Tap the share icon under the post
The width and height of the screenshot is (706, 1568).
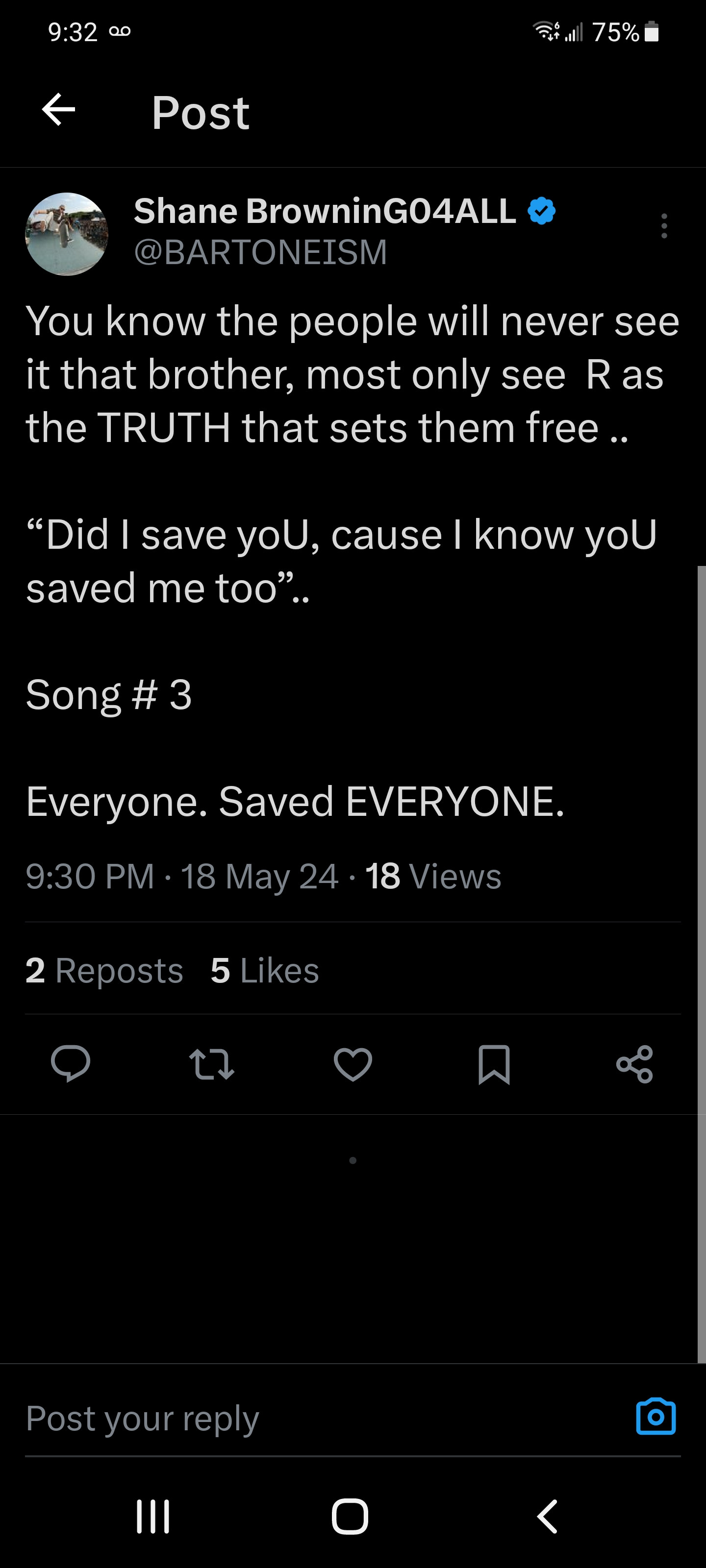click(x=635, y=1064)
